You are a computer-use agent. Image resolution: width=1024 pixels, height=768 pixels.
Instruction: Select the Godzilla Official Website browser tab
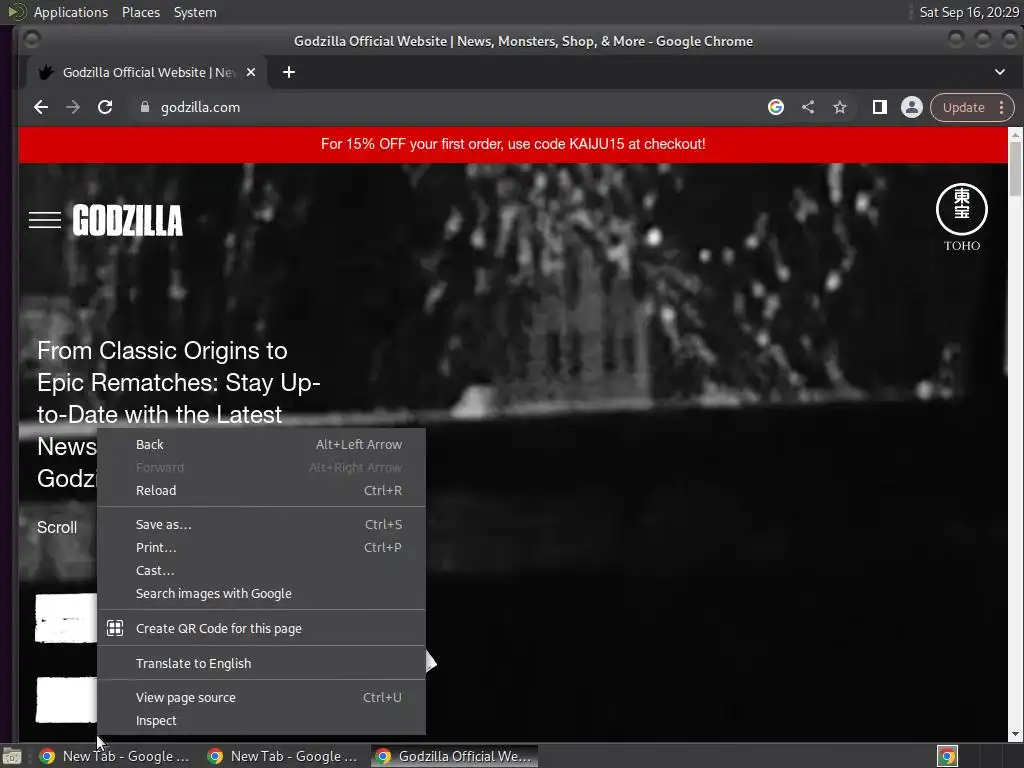[146, 72]
